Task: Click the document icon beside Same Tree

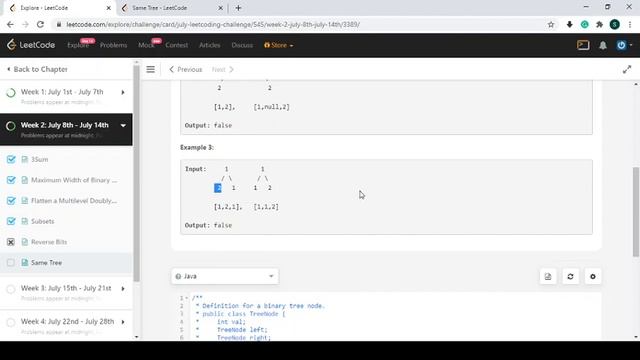Action: (24, 262)
